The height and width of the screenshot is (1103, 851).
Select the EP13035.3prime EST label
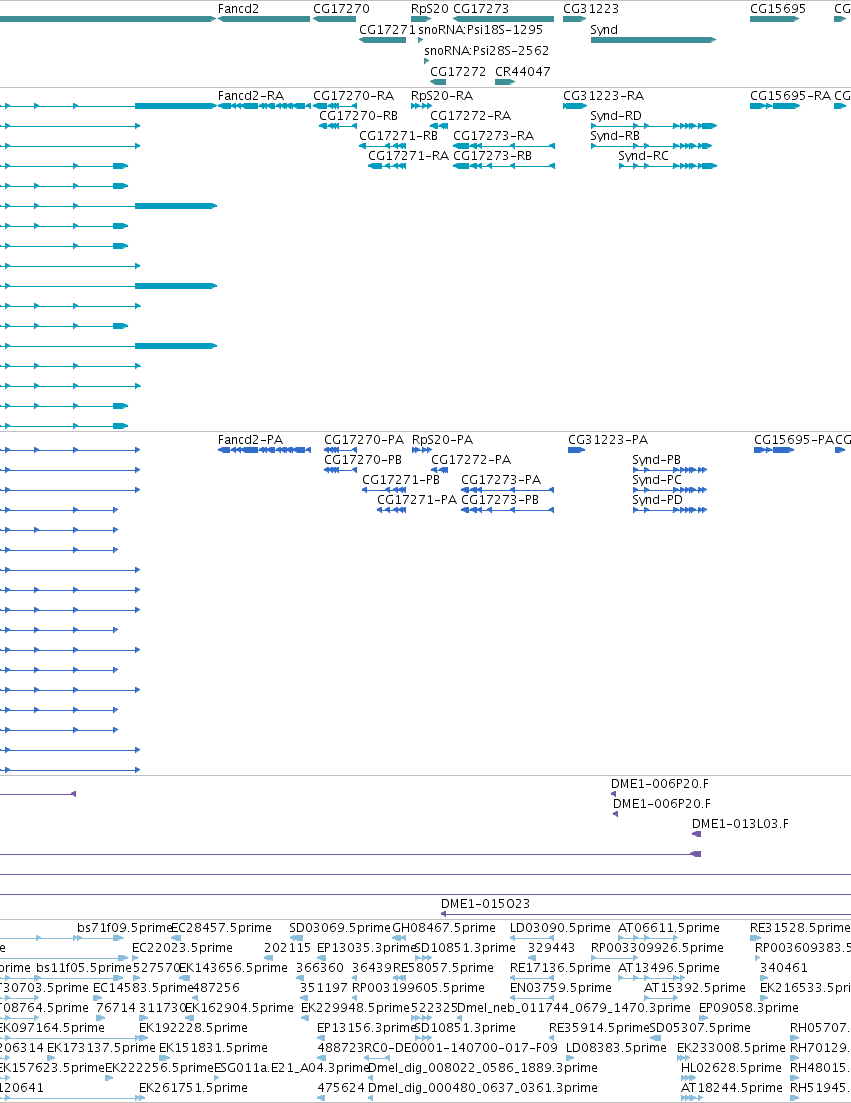(366, 948)
